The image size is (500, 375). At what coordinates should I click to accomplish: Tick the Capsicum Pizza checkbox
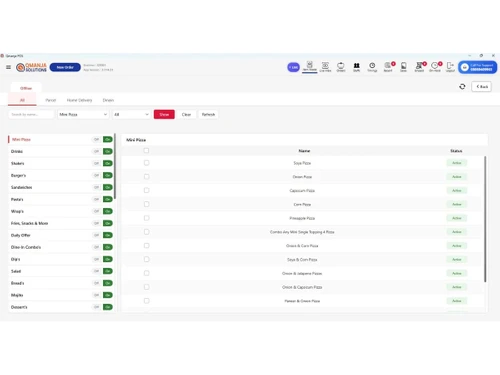[x=146, y=190]
